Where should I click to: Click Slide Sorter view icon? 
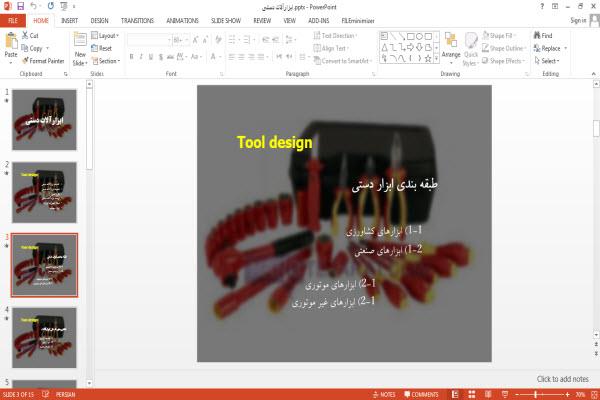[x=472, y=394]
